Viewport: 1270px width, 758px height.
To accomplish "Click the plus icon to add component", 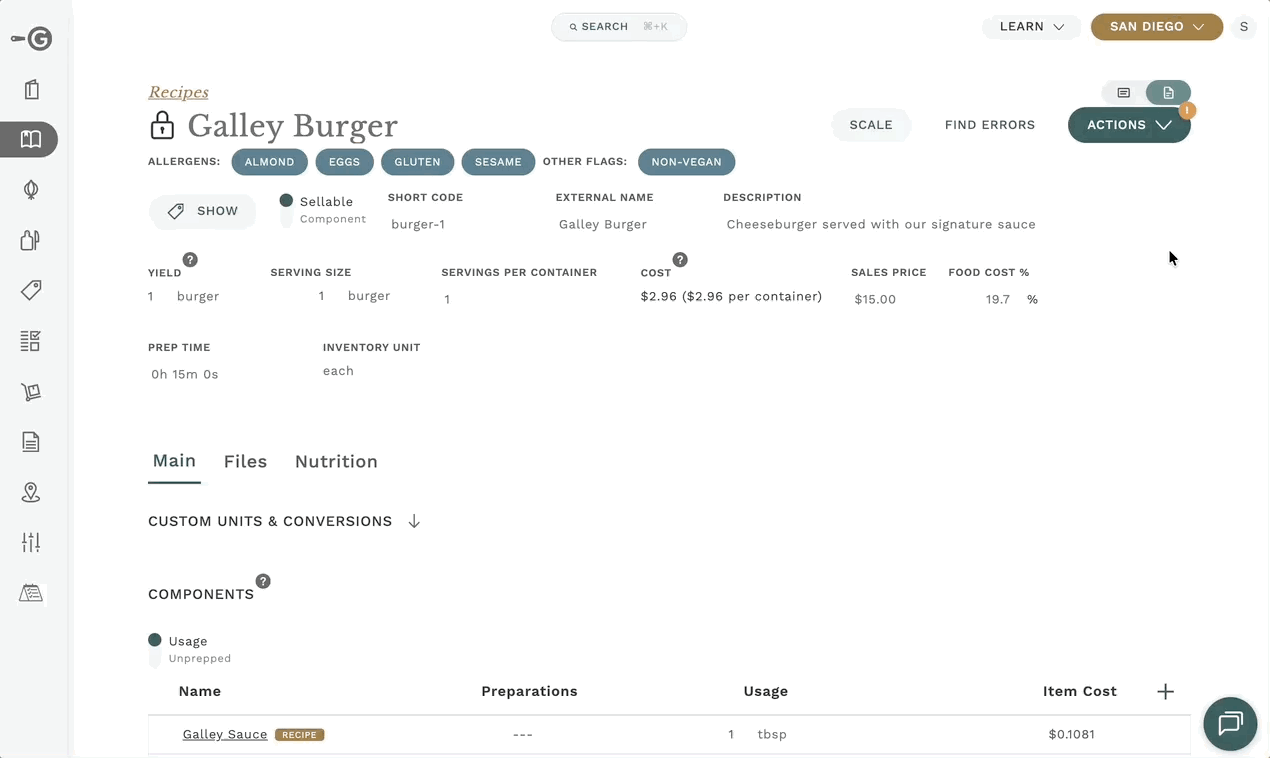I will point(1165,692).
